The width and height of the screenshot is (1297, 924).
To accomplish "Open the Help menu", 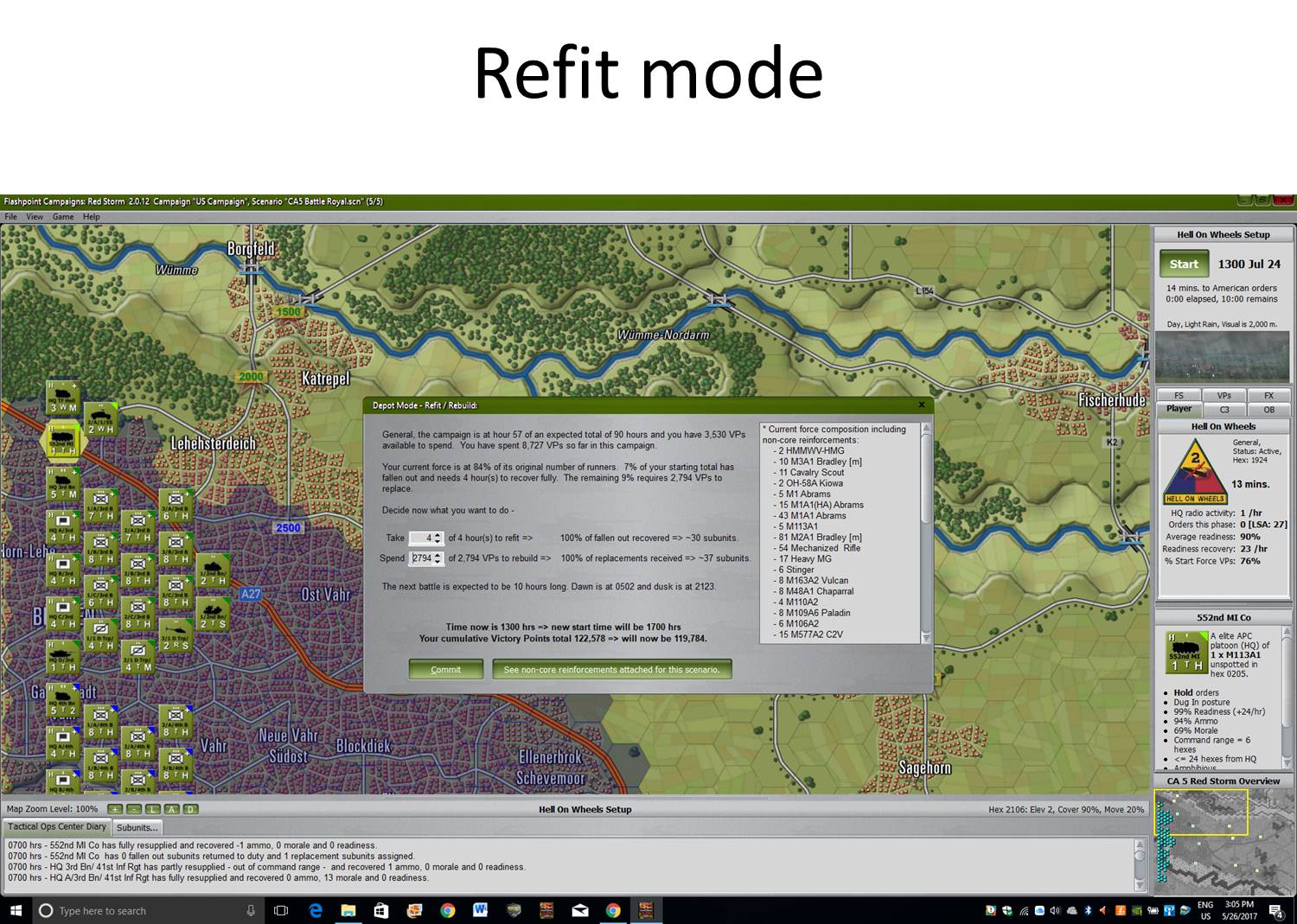I will point(91,217).
